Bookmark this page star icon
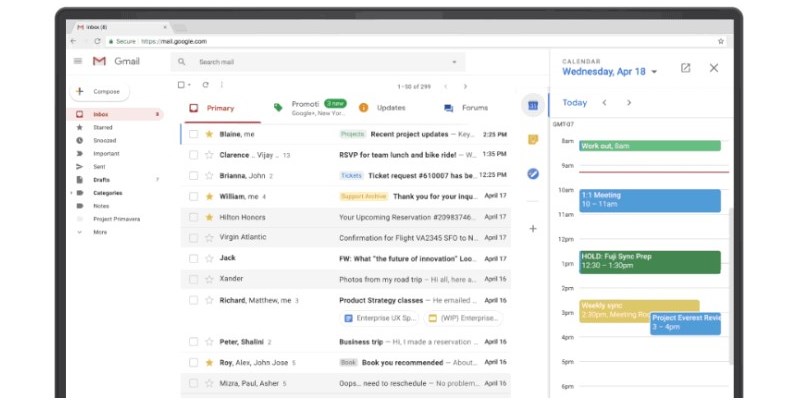 coord(721,41)
